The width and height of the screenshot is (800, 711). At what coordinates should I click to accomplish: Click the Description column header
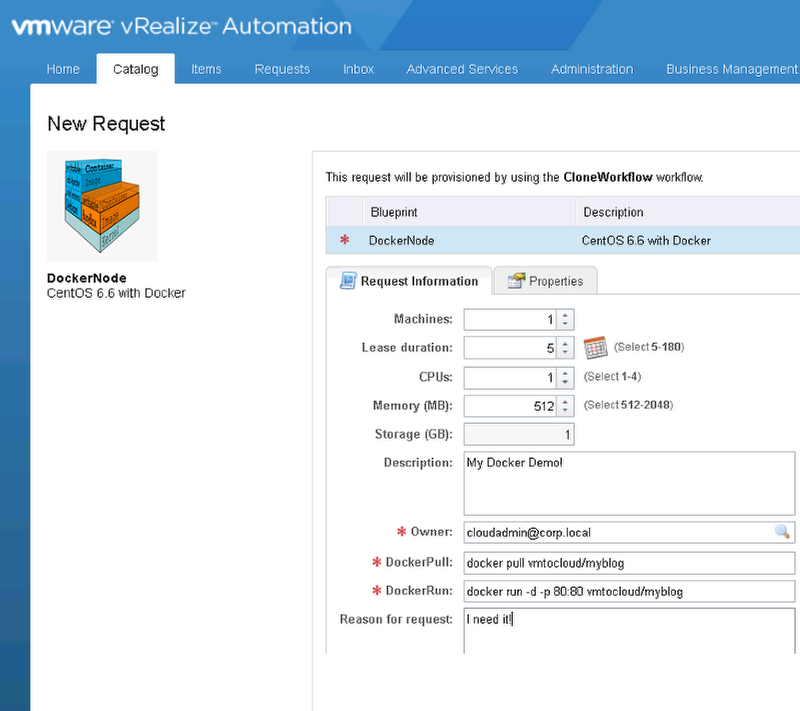click(688, 212)
